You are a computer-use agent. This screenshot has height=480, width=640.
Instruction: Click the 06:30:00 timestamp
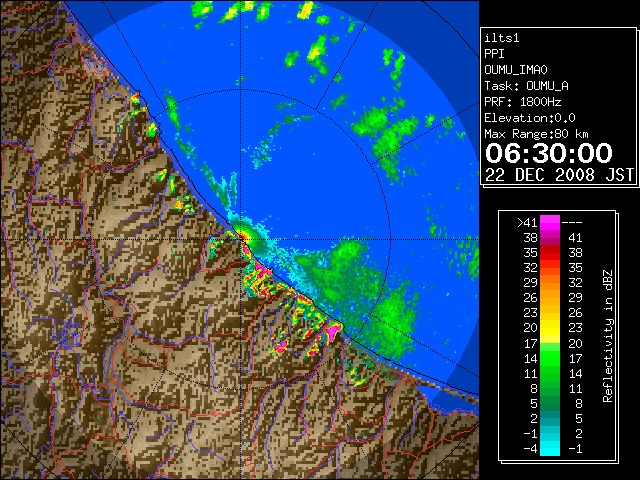click(549, 153)
